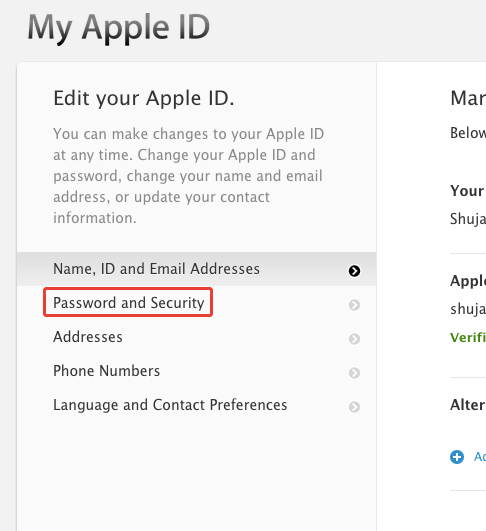486x531 pixels.
Task: Click the My Apple ID page title
Action: (x=119, y=28)
